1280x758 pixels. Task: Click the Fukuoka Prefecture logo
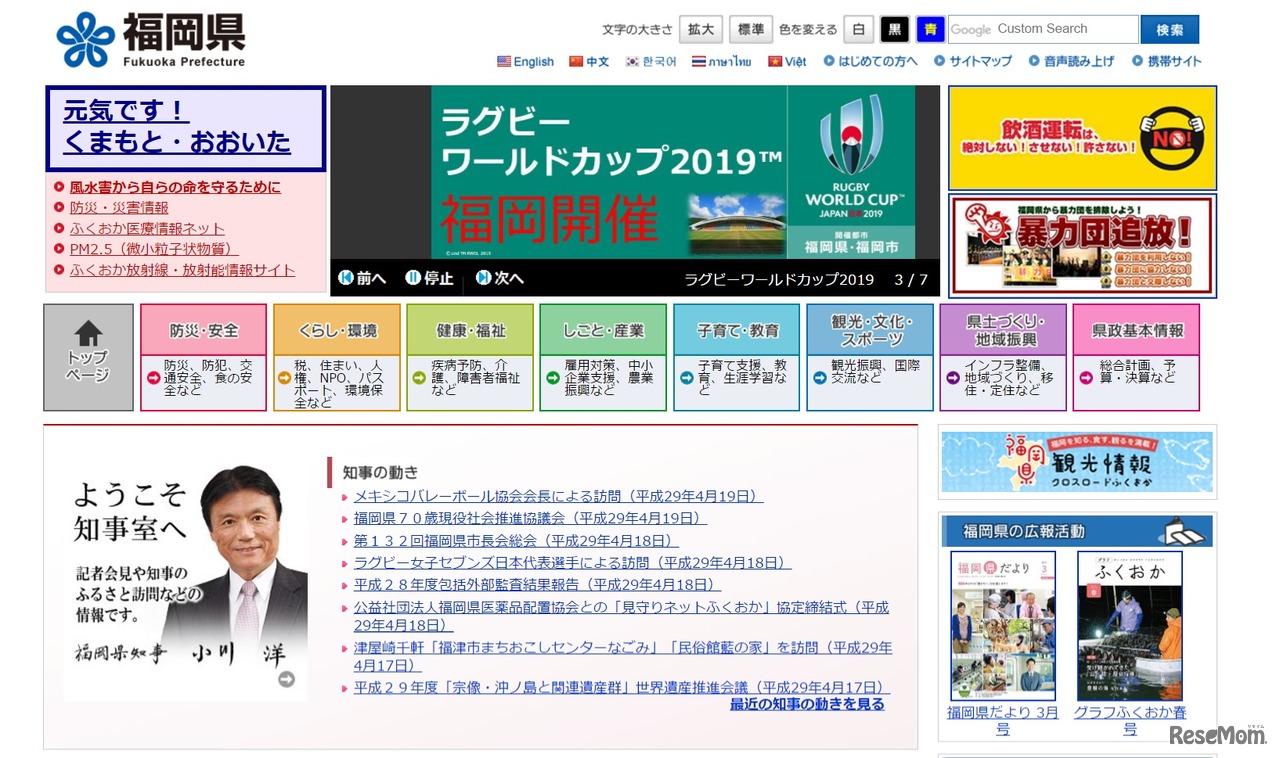click(150, 40)
